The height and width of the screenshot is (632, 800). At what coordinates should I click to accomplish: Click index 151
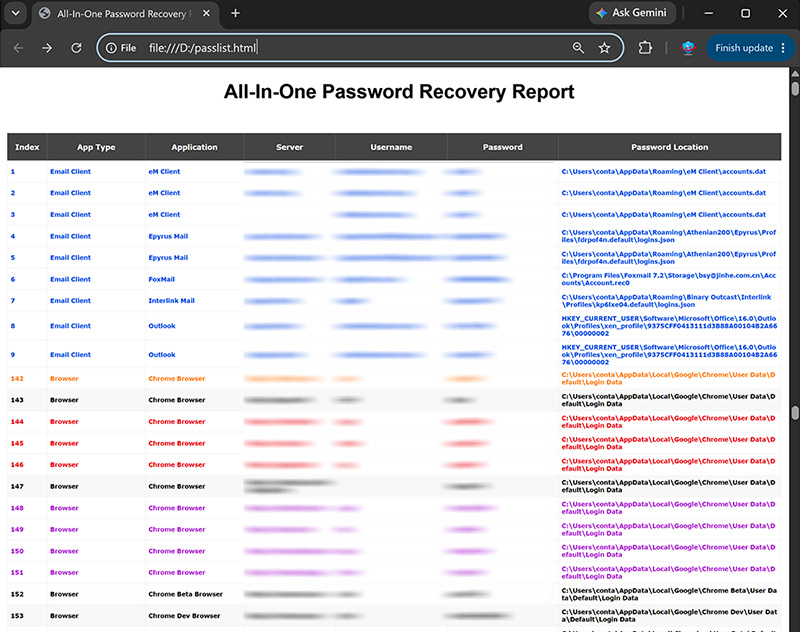(17, 573)
